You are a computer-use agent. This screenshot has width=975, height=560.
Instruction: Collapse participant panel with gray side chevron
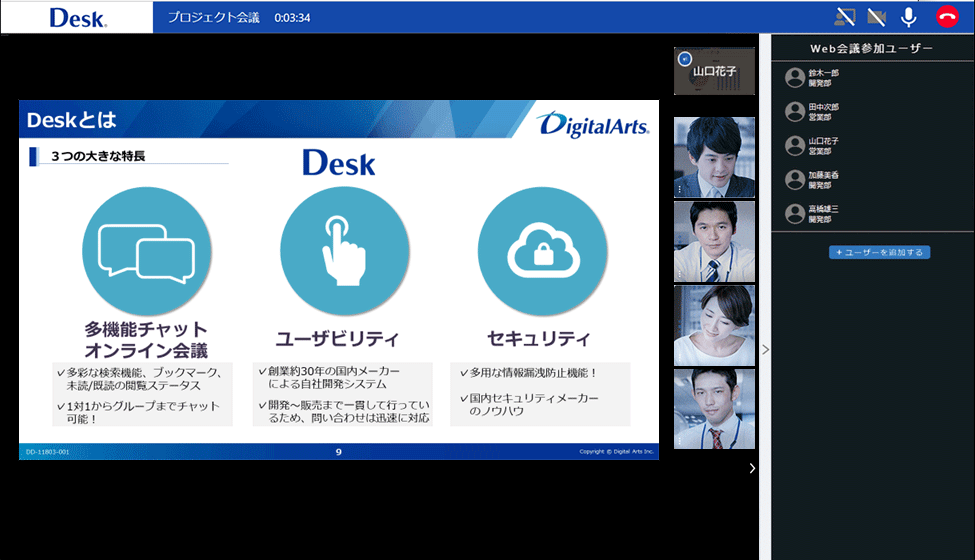[x=765, y=350]
